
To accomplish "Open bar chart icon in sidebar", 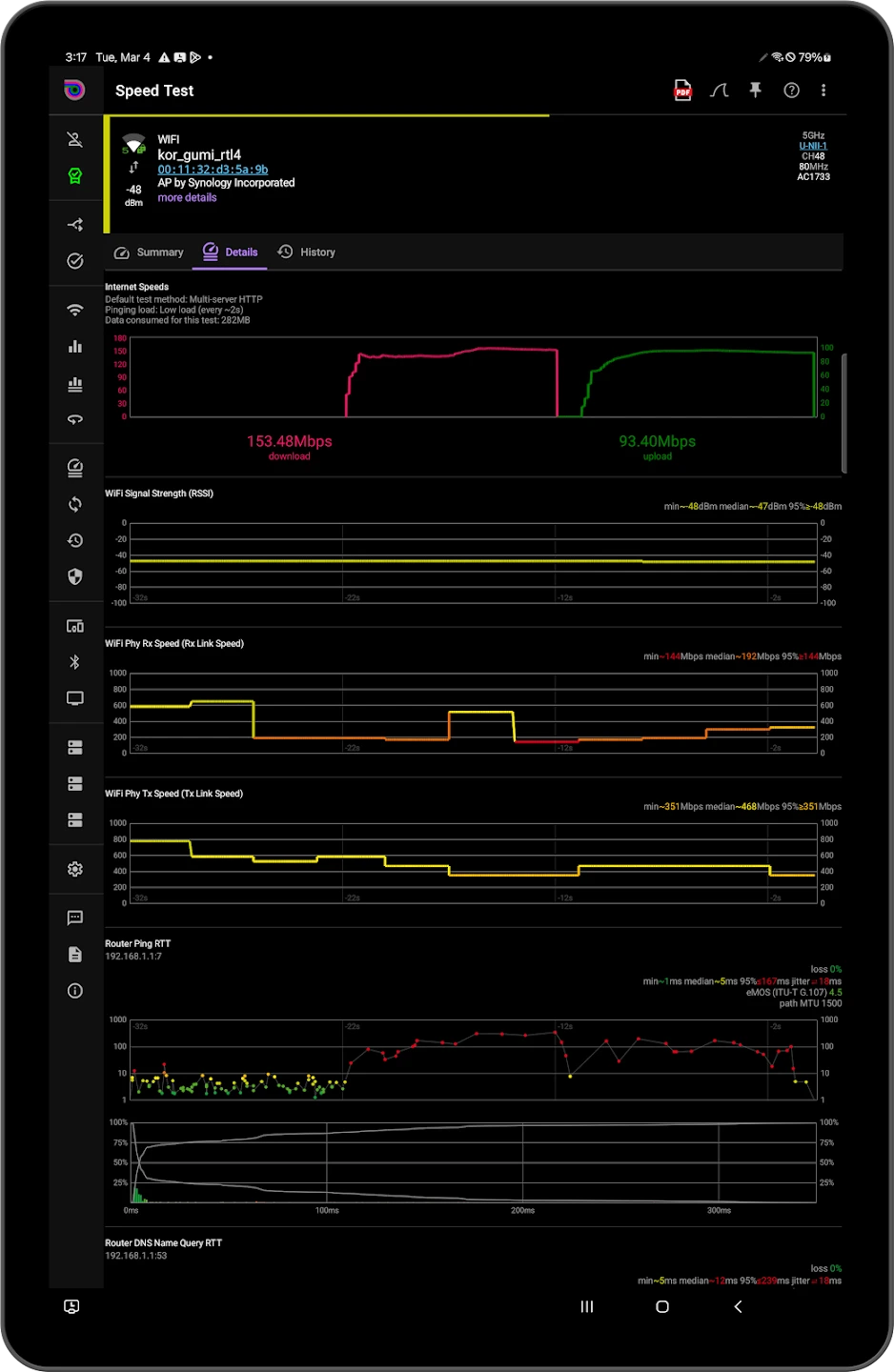I will (x=75, y=347).
